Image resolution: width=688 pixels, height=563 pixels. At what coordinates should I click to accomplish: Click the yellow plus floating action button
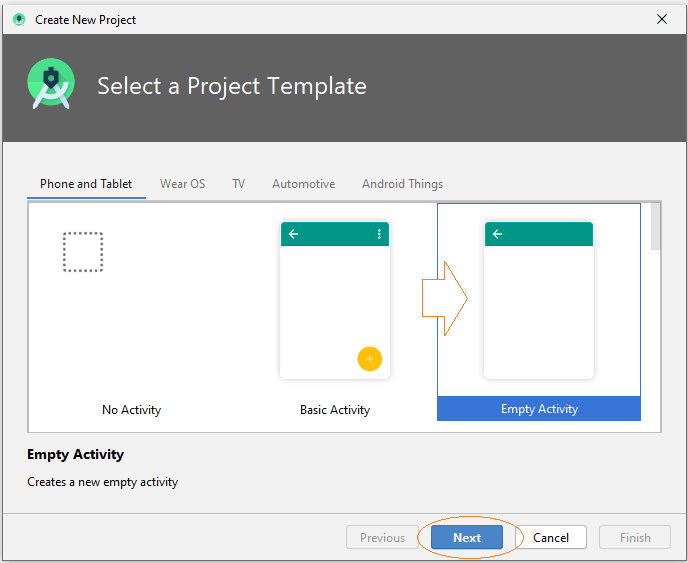[369, 359]
